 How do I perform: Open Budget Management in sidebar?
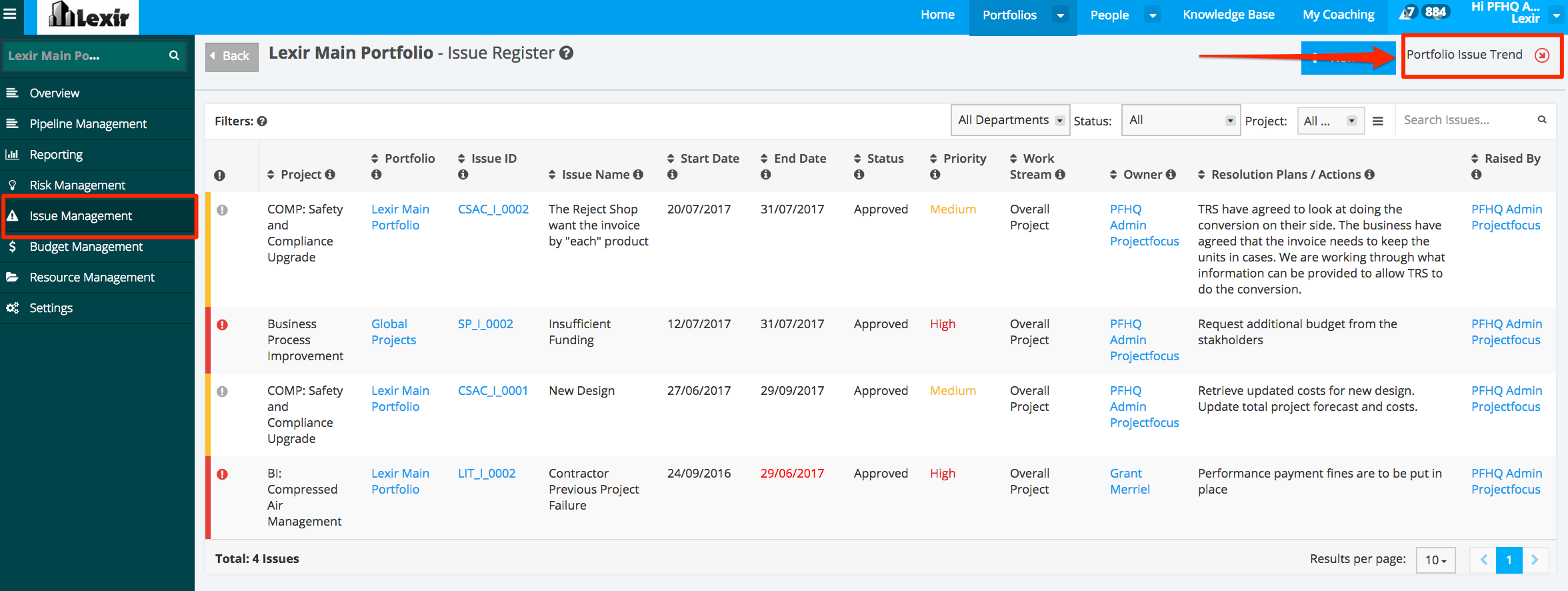click(x=97, y=247)
